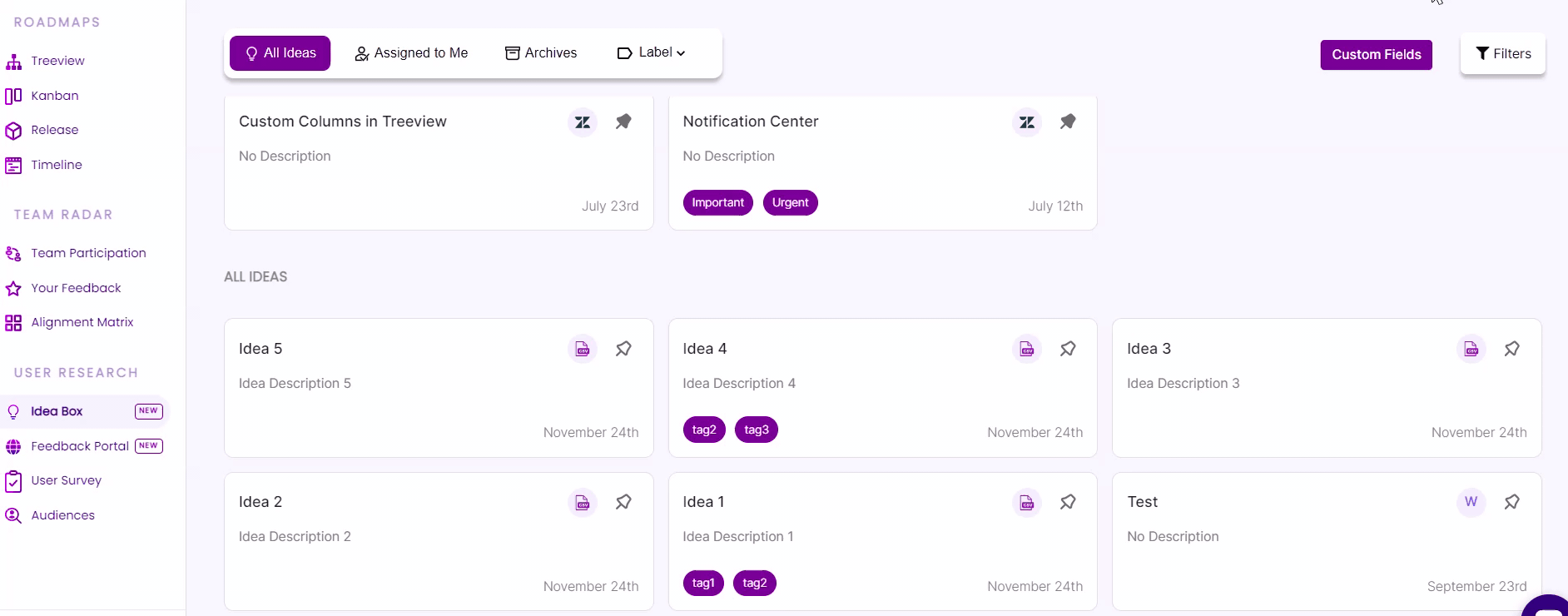This screenshot has width=1568, height=616.
Task: Unpin the Notification Center idea
Action: pyautogui.click(x=1068, y=122)
